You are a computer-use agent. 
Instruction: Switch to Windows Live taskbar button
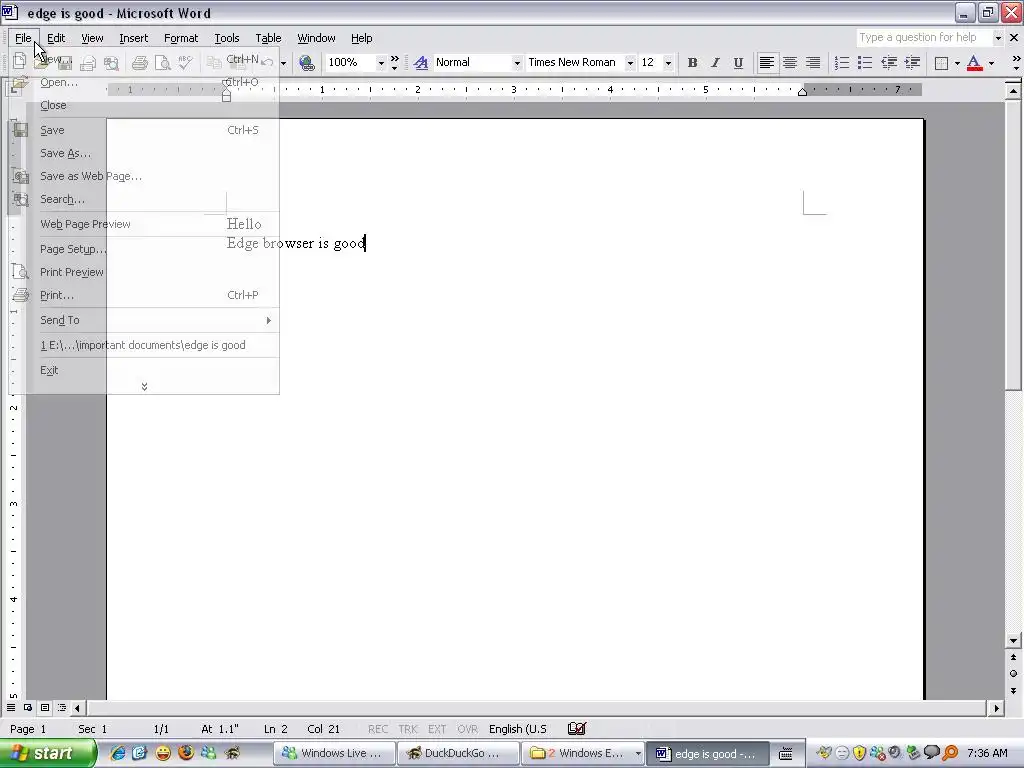click(x=334, y=753)
